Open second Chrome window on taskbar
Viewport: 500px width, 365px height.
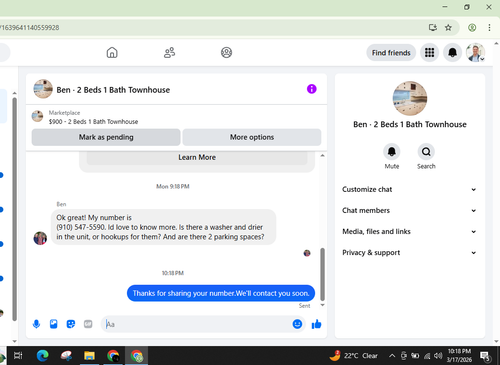coord(137,356)
